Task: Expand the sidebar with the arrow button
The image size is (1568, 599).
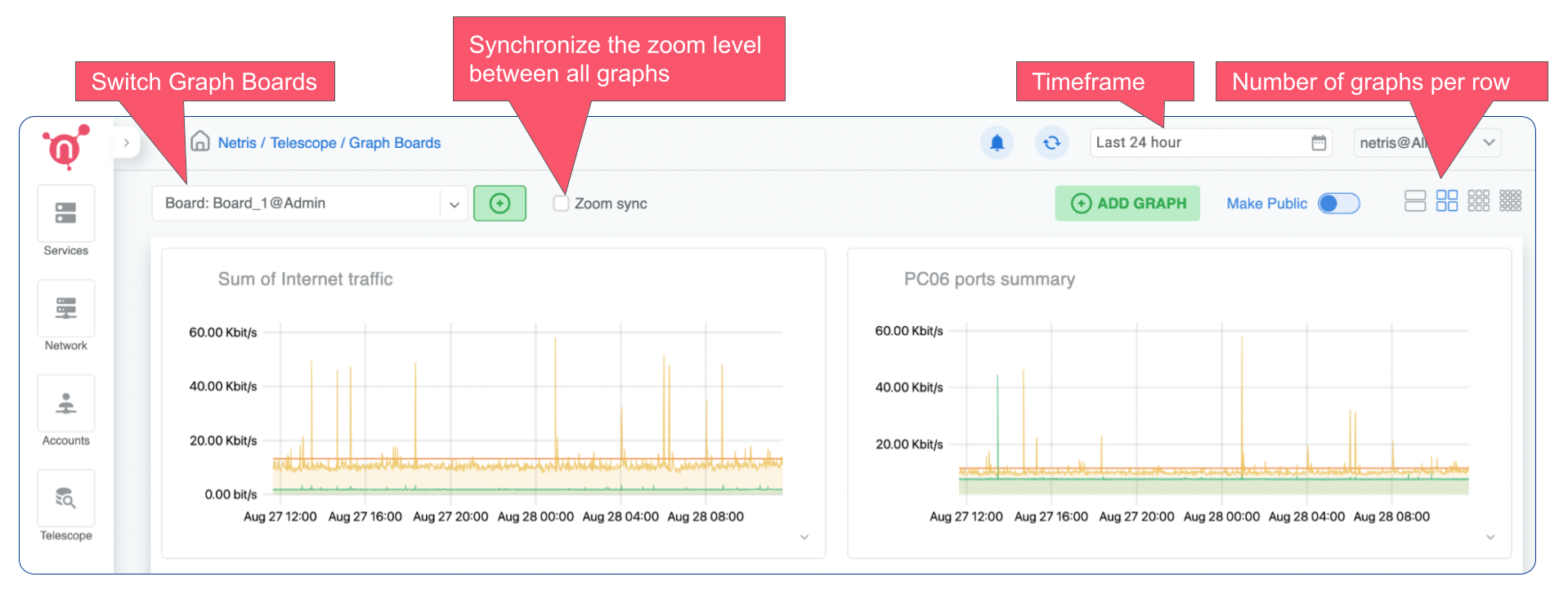Action: coord(127,143)
